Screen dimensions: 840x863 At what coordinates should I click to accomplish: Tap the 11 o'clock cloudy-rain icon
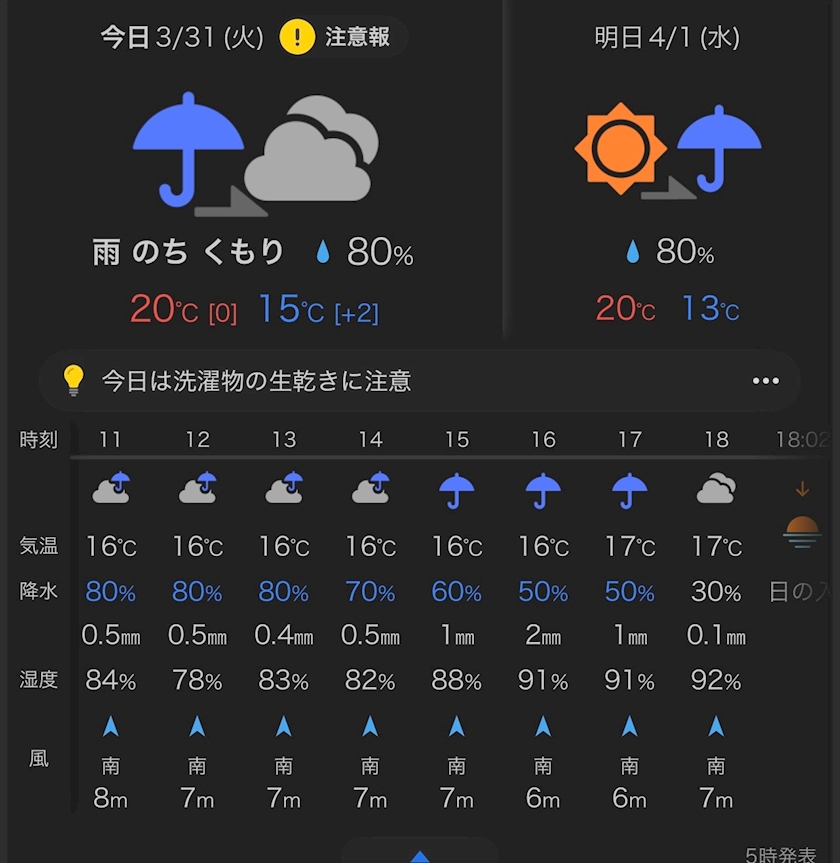(x=111, y=488)
